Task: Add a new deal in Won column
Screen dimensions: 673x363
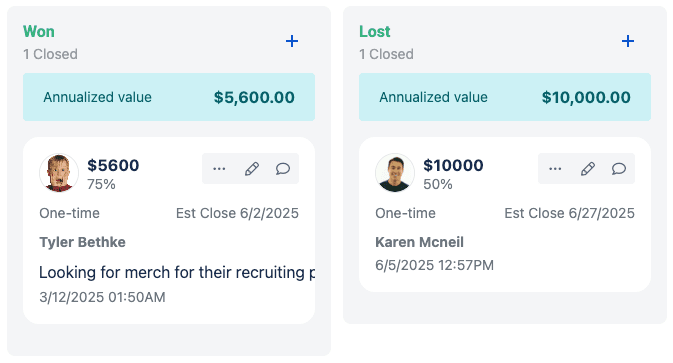Action: [x=292, y=41]
